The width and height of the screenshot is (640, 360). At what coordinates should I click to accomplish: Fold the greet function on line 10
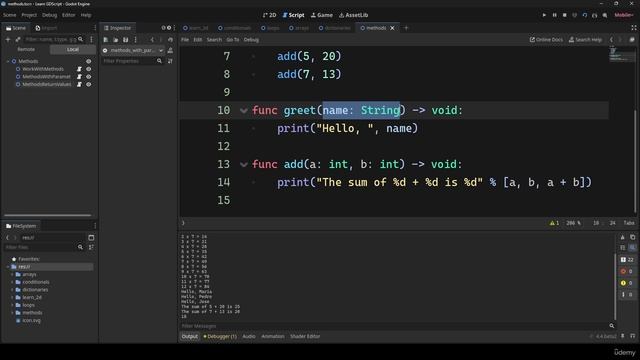tap(244, 111)
